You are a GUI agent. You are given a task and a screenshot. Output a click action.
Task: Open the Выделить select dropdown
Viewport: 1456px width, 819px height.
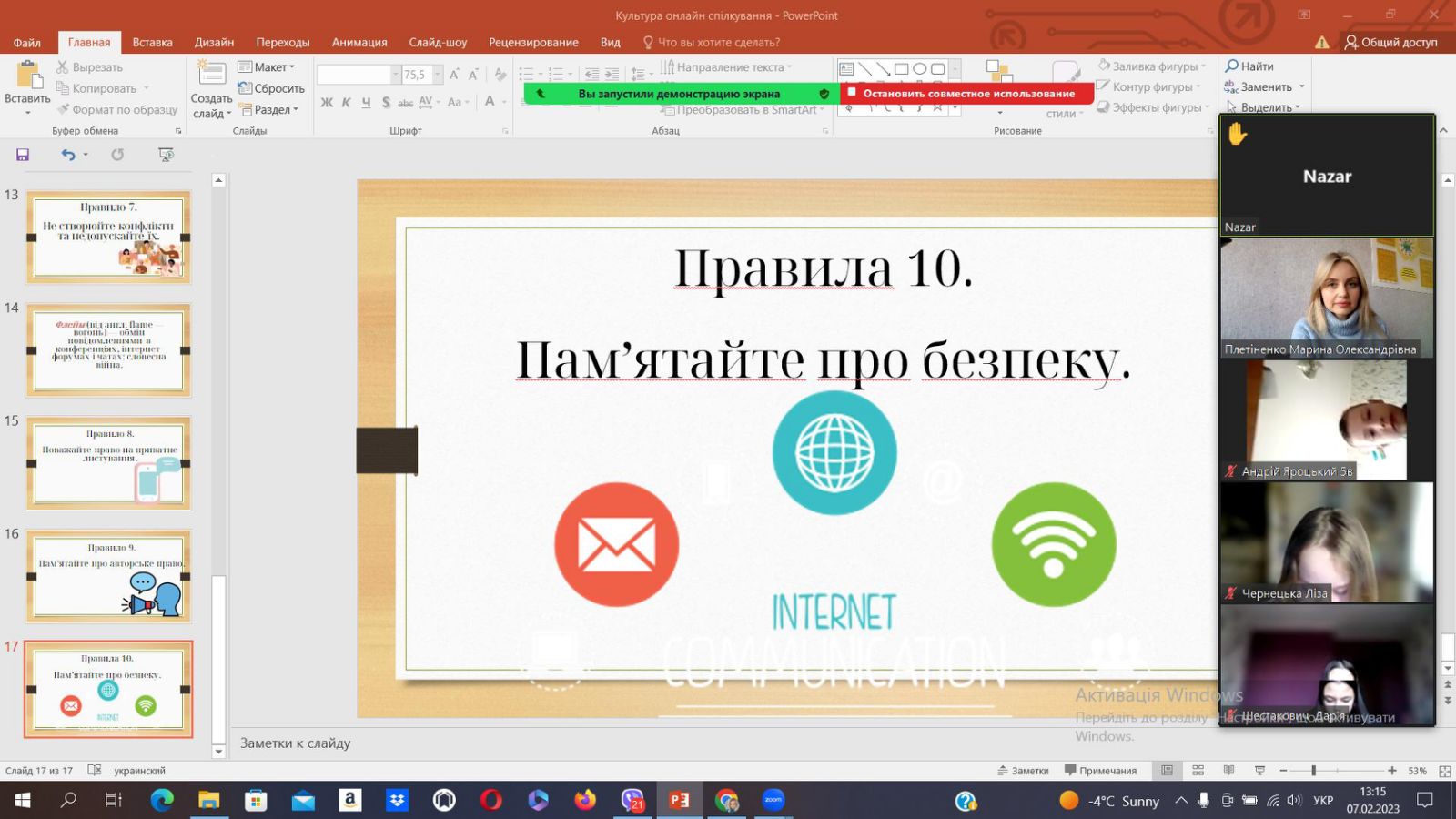(1263, 107)
